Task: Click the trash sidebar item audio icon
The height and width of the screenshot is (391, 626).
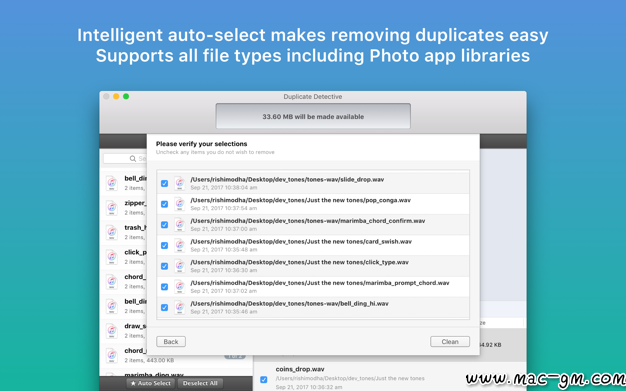Action: tap(112, 232)
